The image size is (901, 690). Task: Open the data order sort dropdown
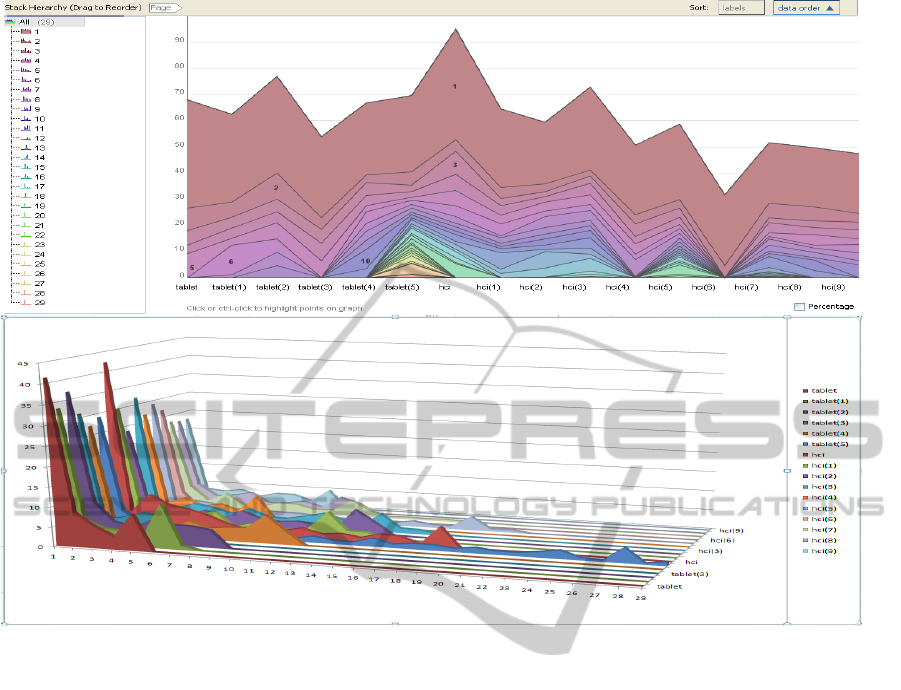point(807,8)
